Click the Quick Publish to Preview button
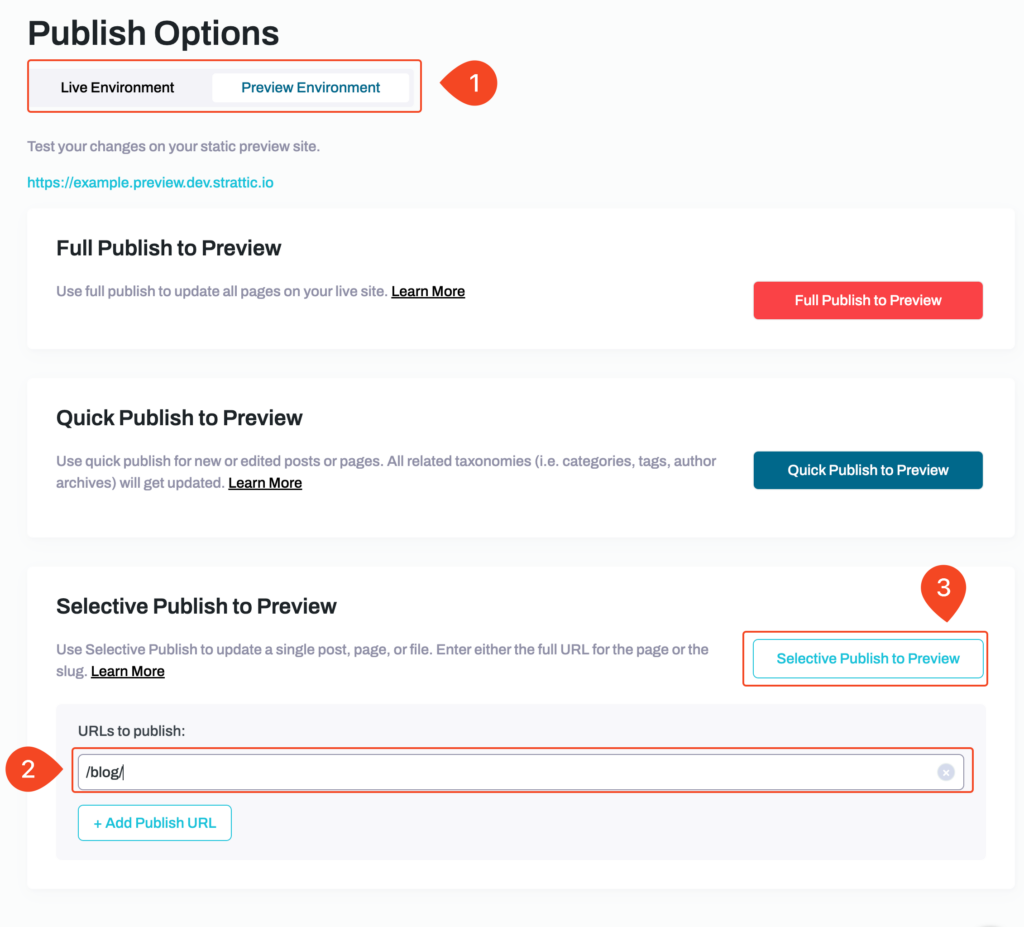The image size is (1024, 927). (x=868, y=470)
